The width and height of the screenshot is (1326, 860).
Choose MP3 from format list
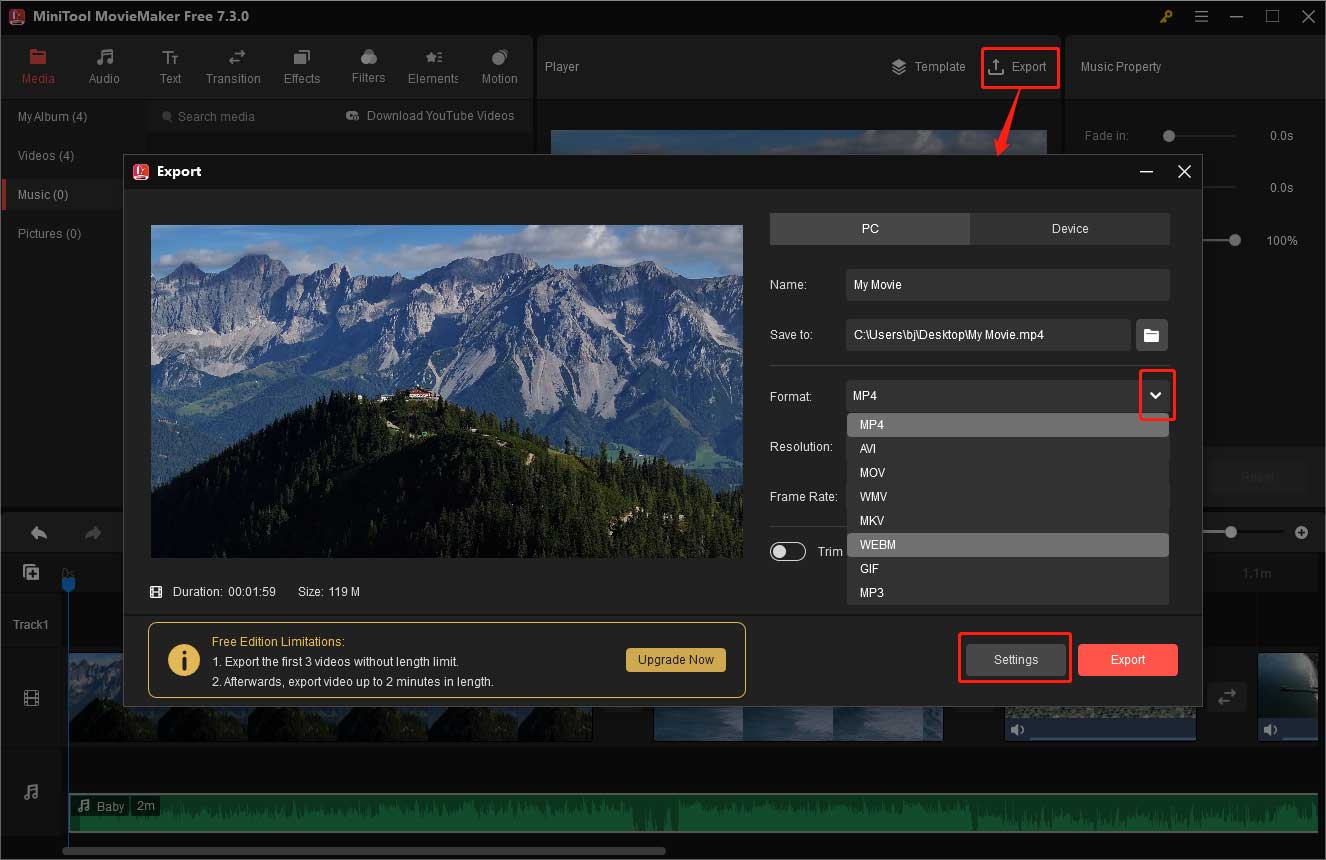(1008, 593)
